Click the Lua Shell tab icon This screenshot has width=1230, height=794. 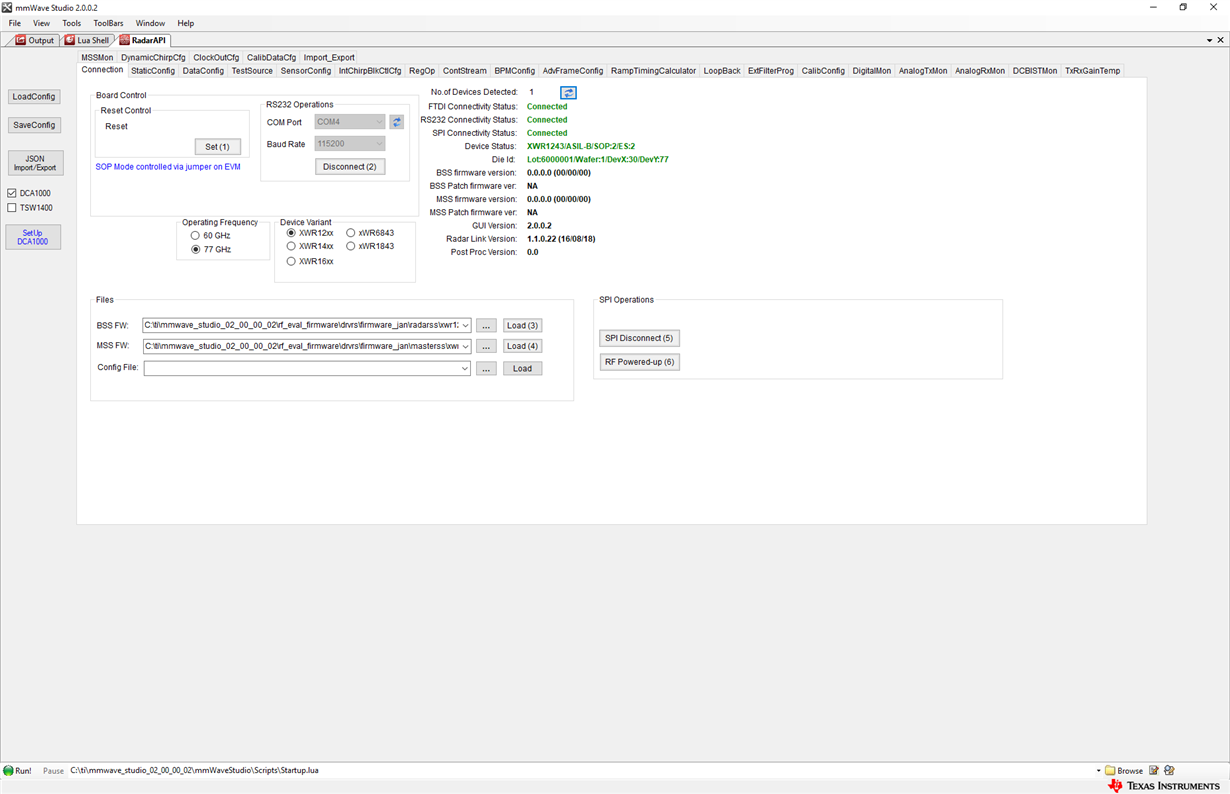[70, 41]
